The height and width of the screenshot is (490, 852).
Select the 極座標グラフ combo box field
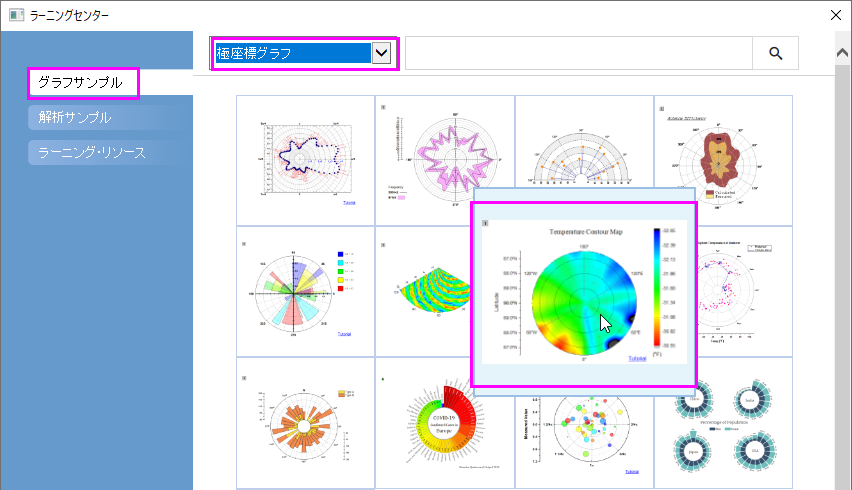[x=304, y=53]
